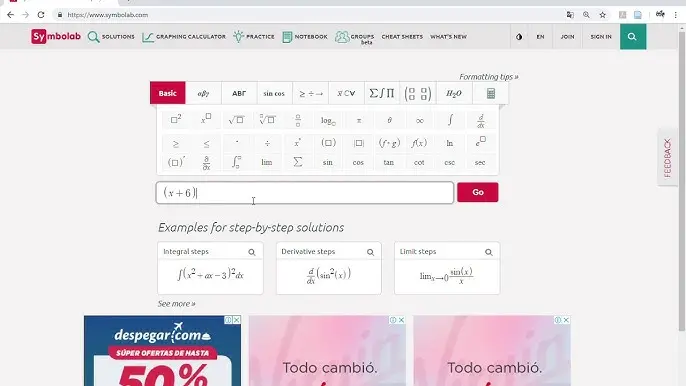Insert the sin function

pos(328,162)
